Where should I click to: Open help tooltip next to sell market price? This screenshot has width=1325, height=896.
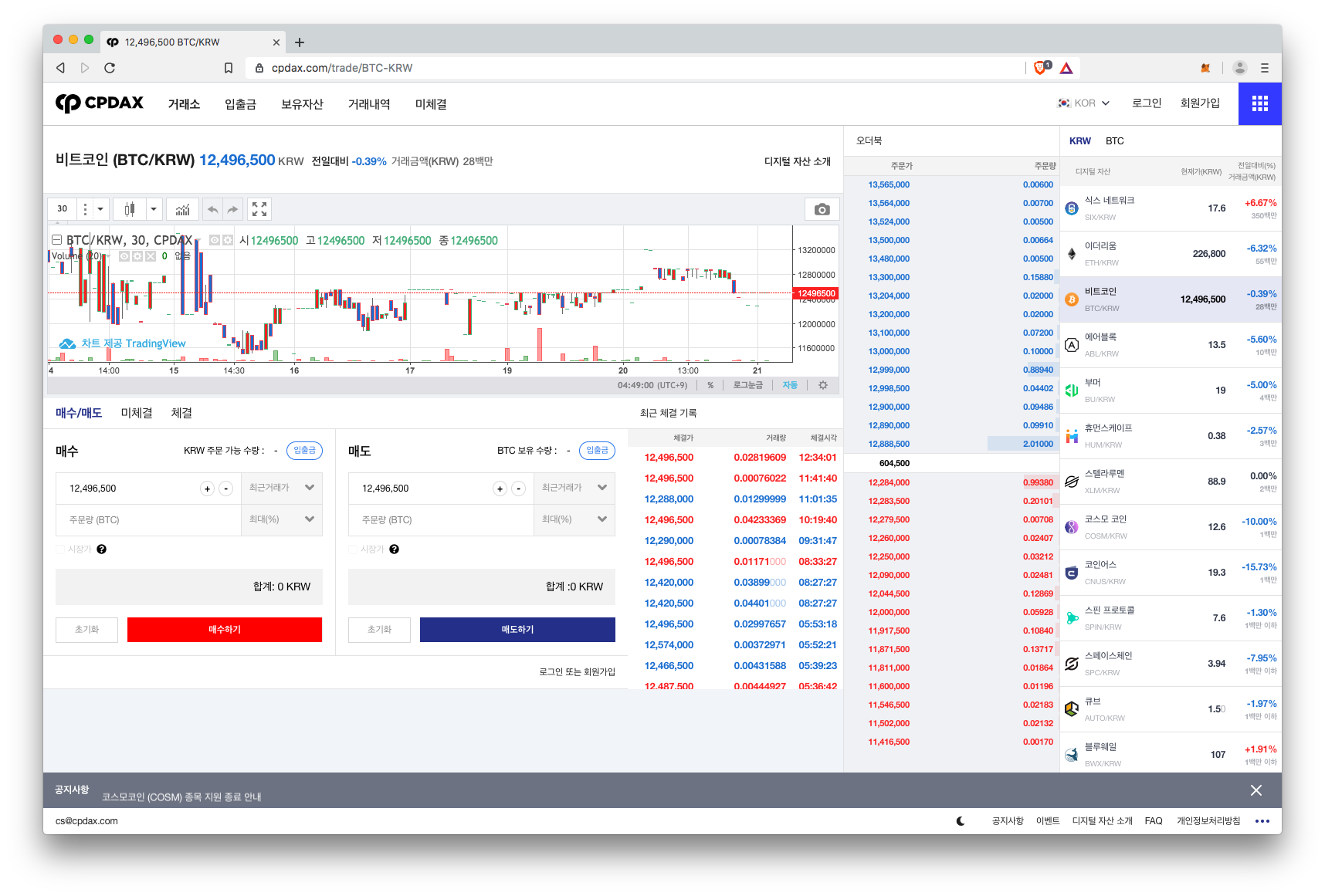(394, 549)
